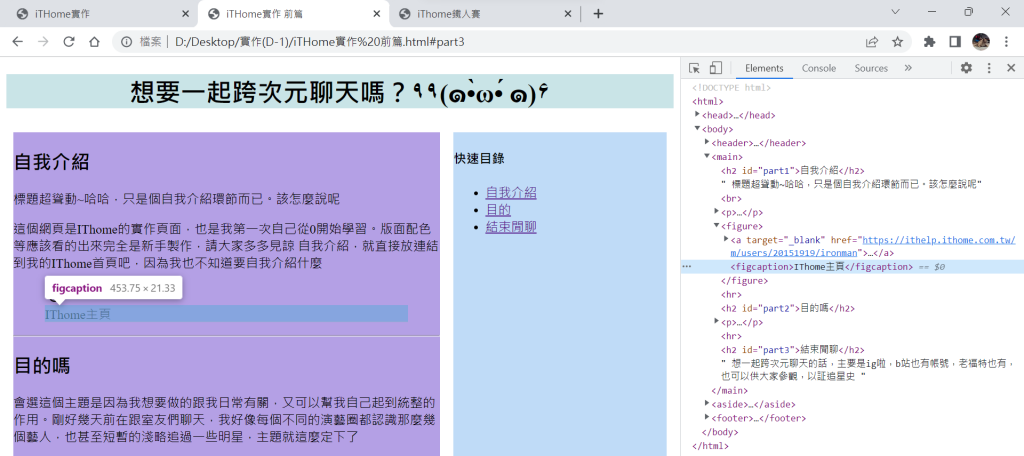Click the 目的 link in 快速目錄

(x=498, y=210)
